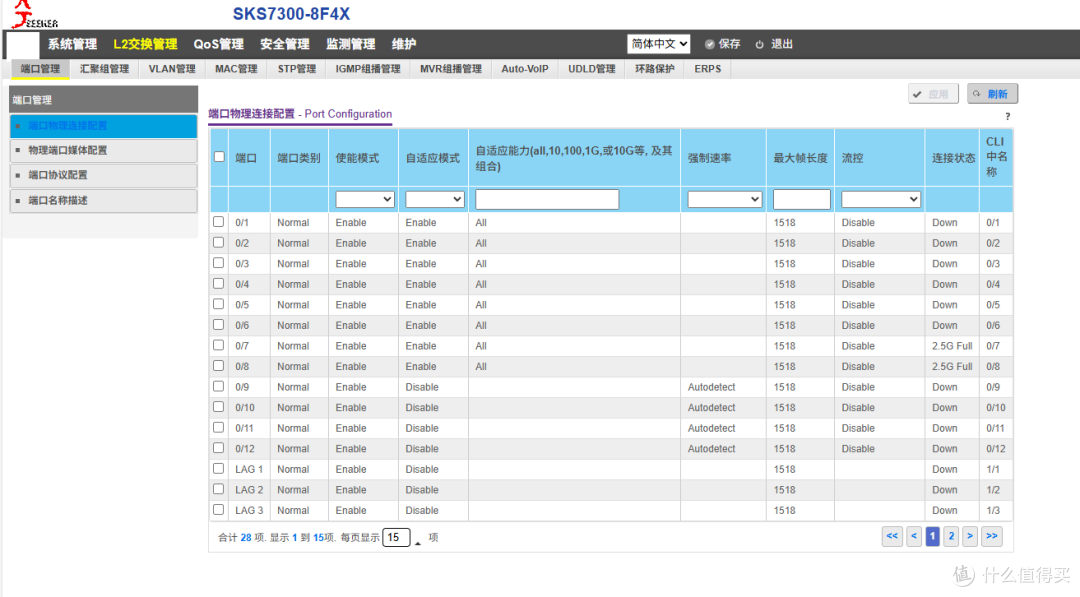Click the 最大帧长度 filter input field
This screenshot has width=1080, height=597.
[x=801, y=199]
